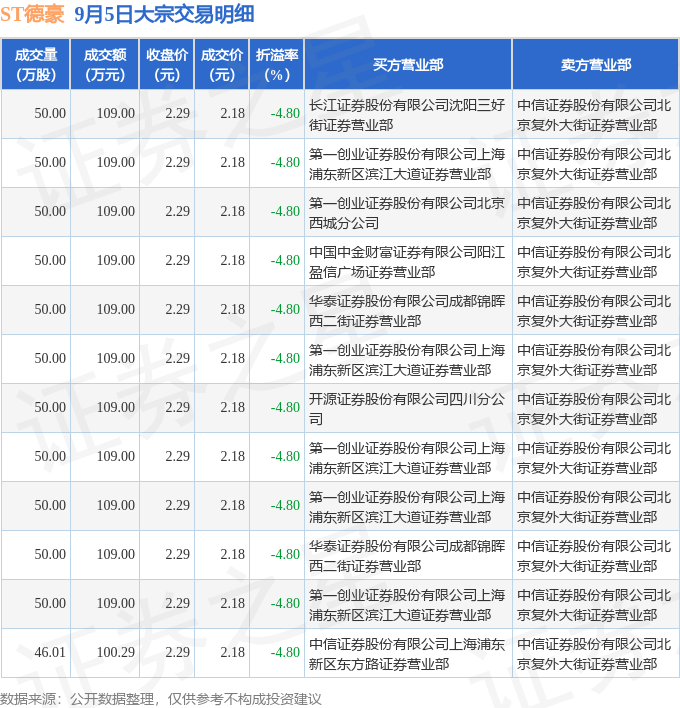Image resolution: width=680 pixels, height=708 pixels.
Task: Select buyer 长江证券股份有限公司沈阳三好街证券营业部
Action: click(x=407, y=115)
